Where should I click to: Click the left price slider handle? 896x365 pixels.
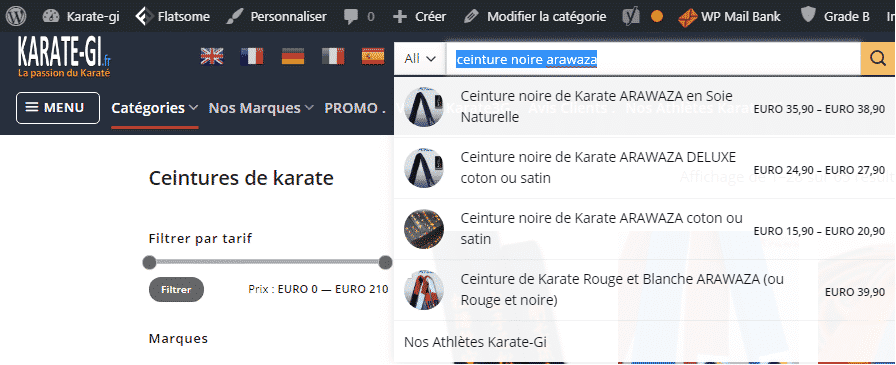[x=149, y=262]
